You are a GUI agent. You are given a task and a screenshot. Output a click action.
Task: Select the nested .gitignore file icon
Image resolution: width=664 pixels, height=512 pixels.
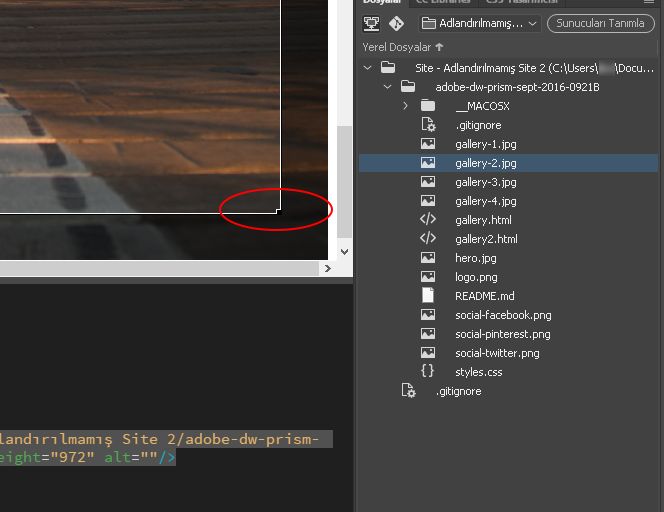[x=428, y=125]
